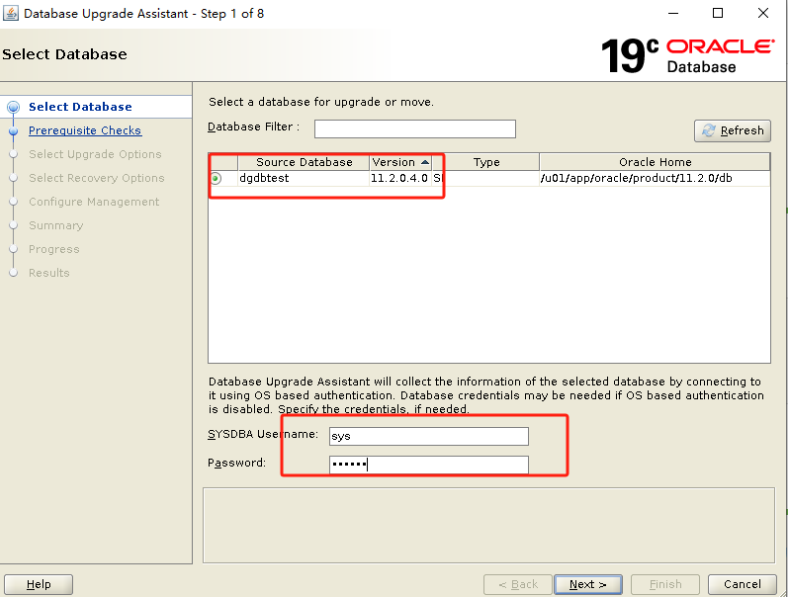Image resolution: width=788 pixels, height=599 pixels.
Task: Click inside the Database Filter field
Action: point(415,129)
